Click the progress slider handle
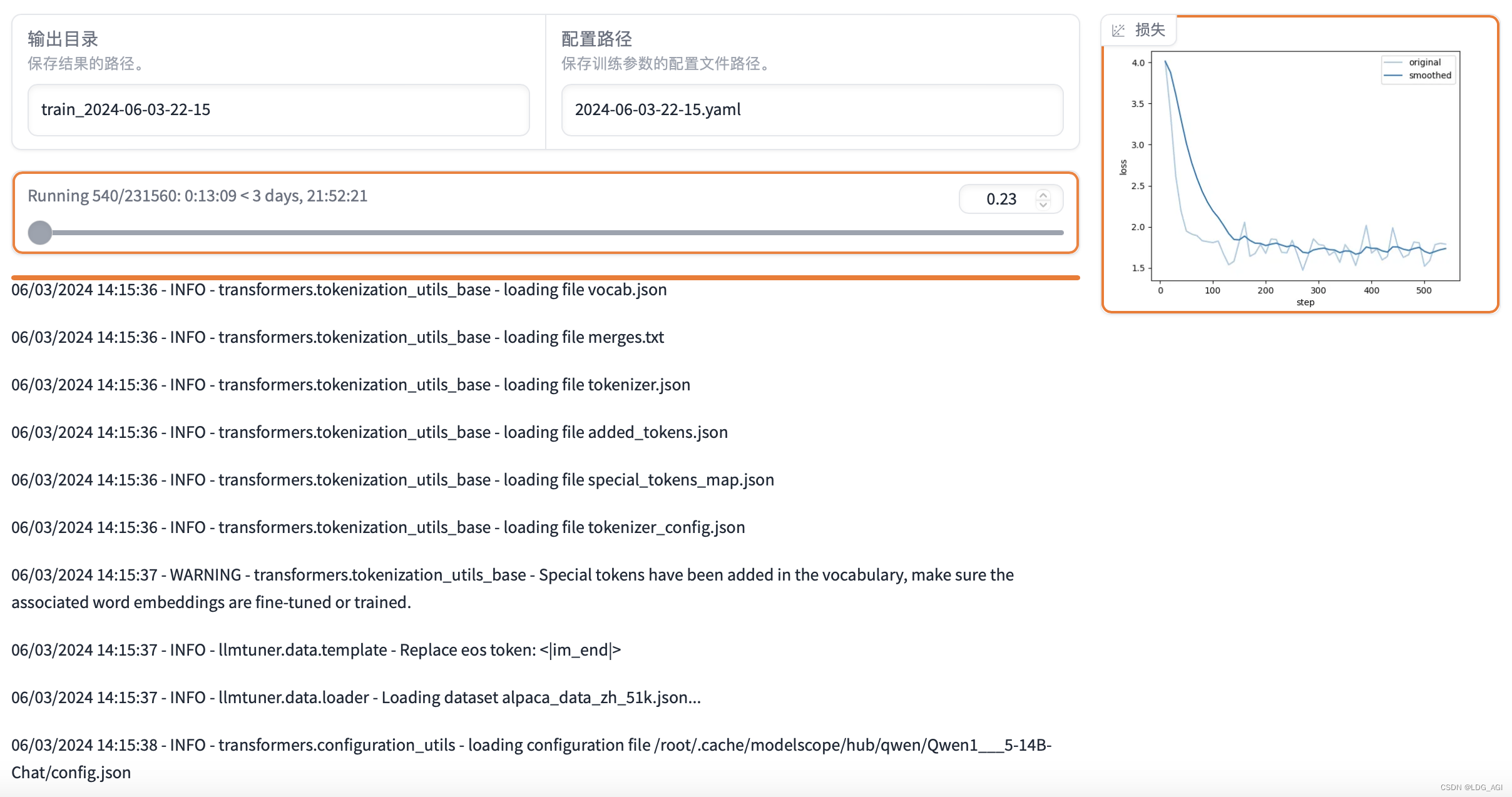The height and width of the screenshot is (797, 1512). click(x=40, y=233)
